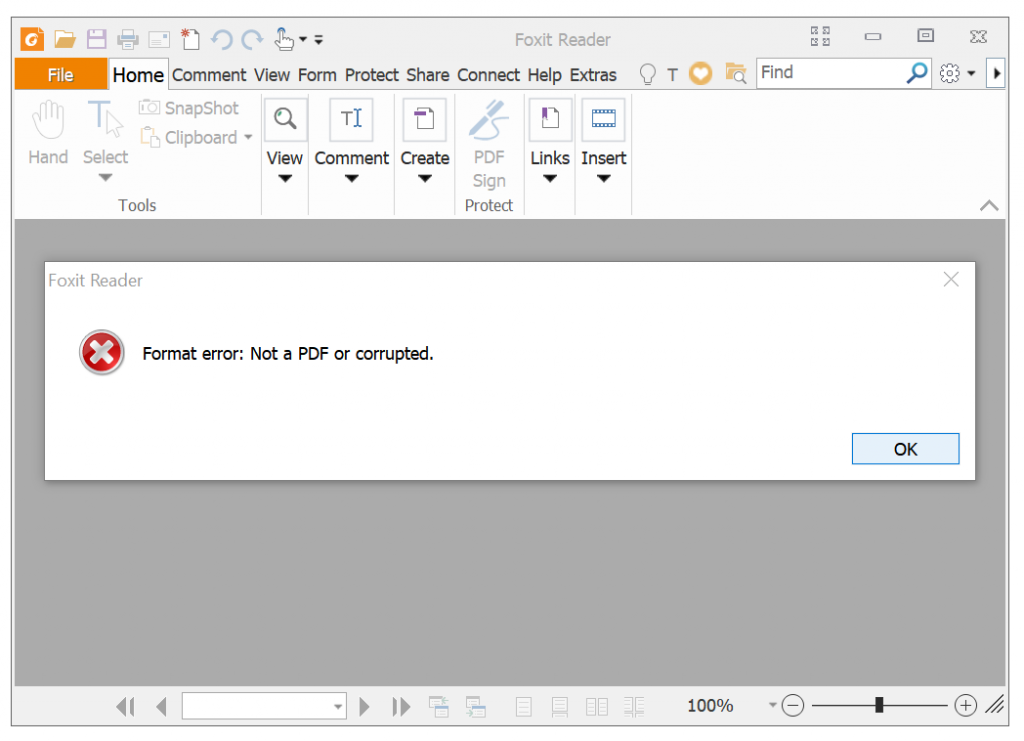Print using the printer icon
This screenshot has width=1024, height=741.
128,40
